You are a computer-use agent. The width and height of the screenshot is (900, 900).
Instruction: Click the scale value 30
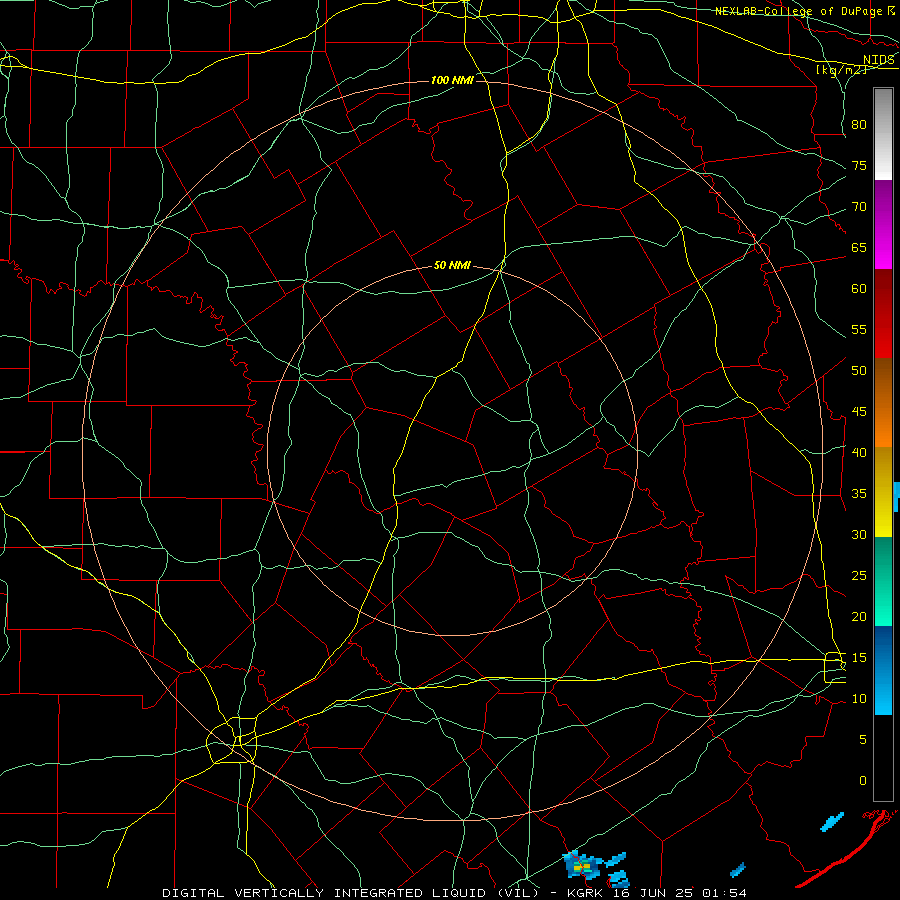pos(859,534)
